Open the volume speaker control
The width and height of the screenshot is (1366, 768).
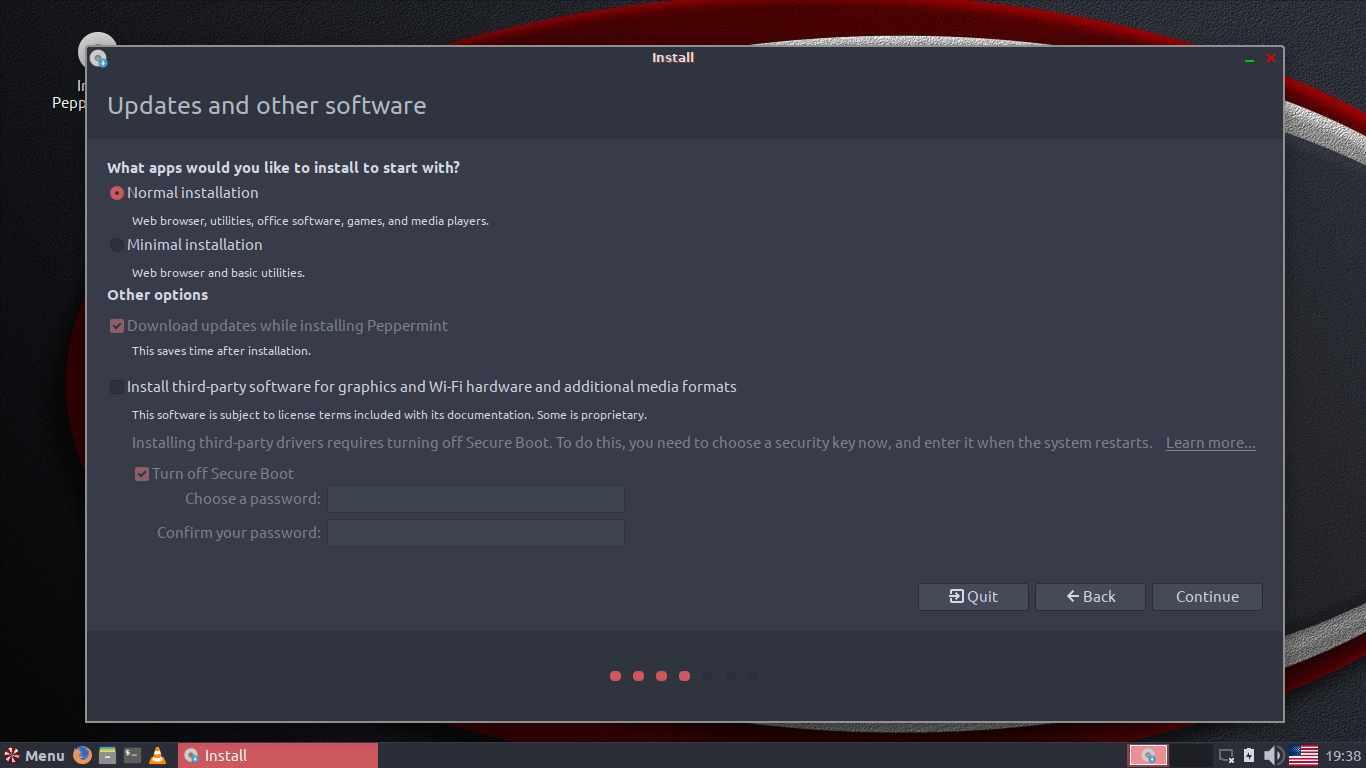[1273, 755]
